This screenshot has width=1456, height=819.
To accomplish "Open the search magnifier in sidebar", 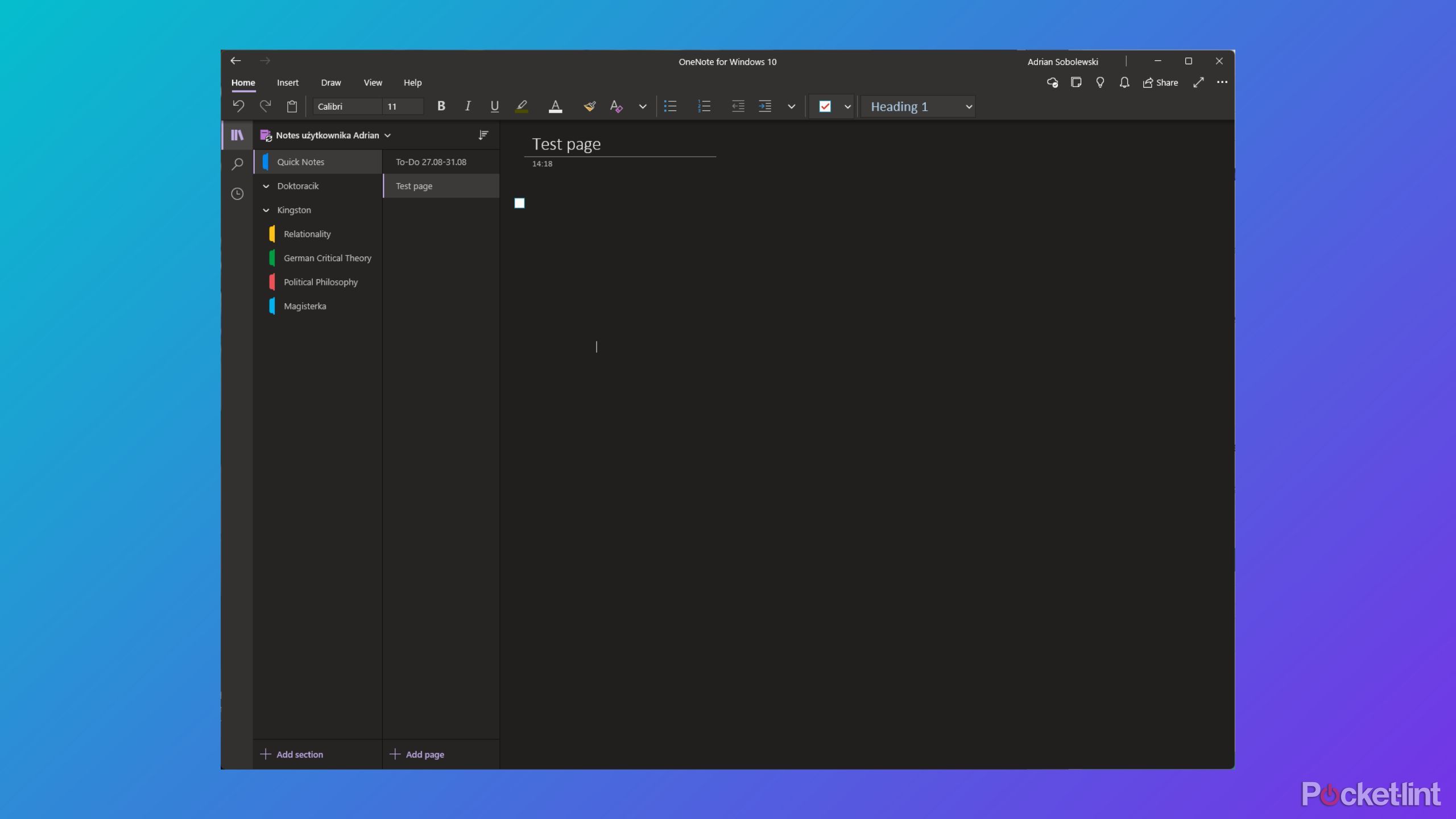I will click(237, 164).
